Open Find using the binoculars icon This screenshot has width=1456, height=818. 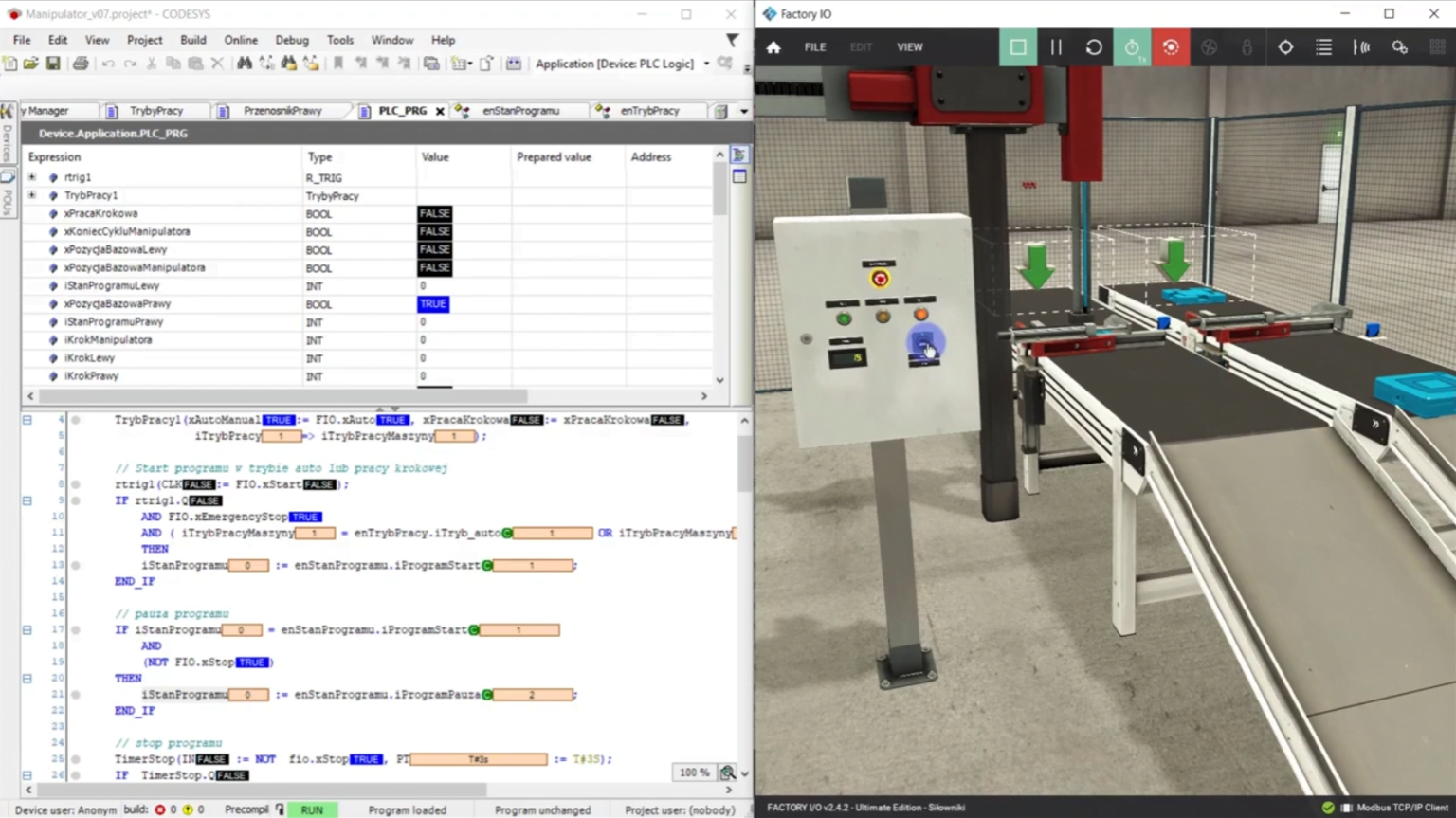click(x=244, y=63)
